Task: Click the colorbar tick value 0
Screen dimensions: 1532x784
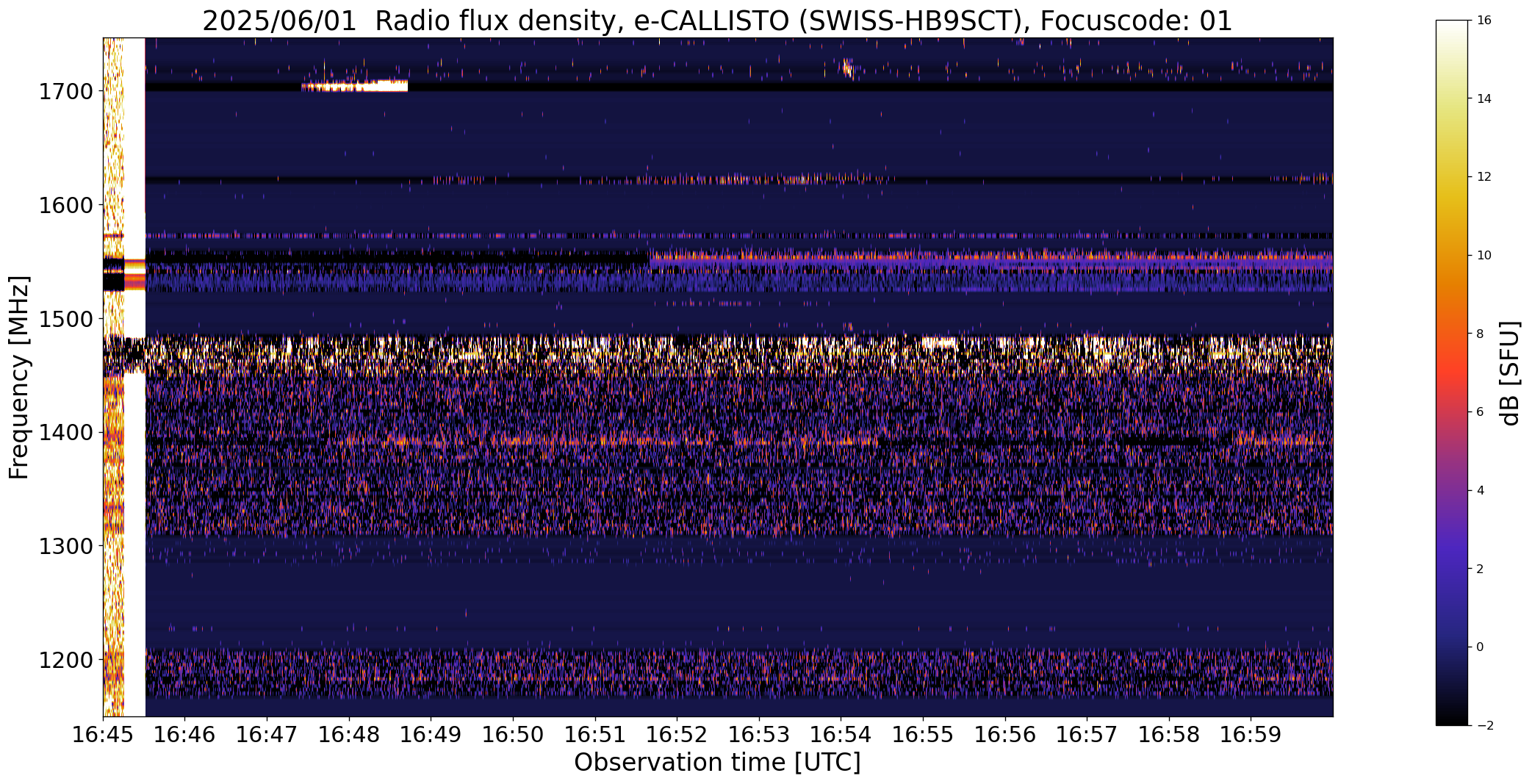Action: coord(1480,647)
